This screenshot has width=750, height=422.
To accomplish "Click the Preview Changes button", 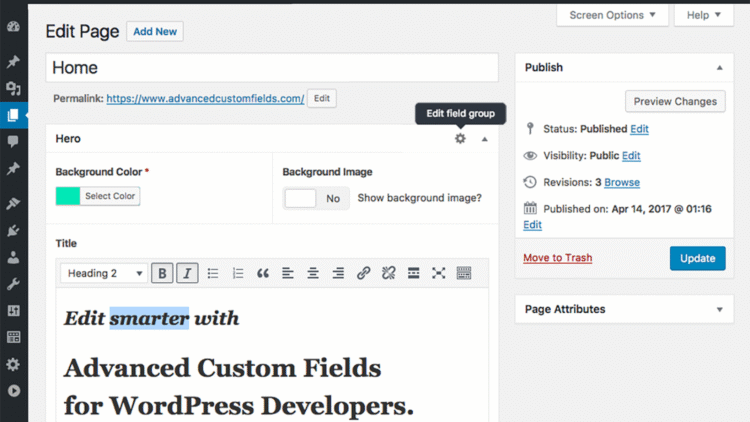I will click(675, 101).
